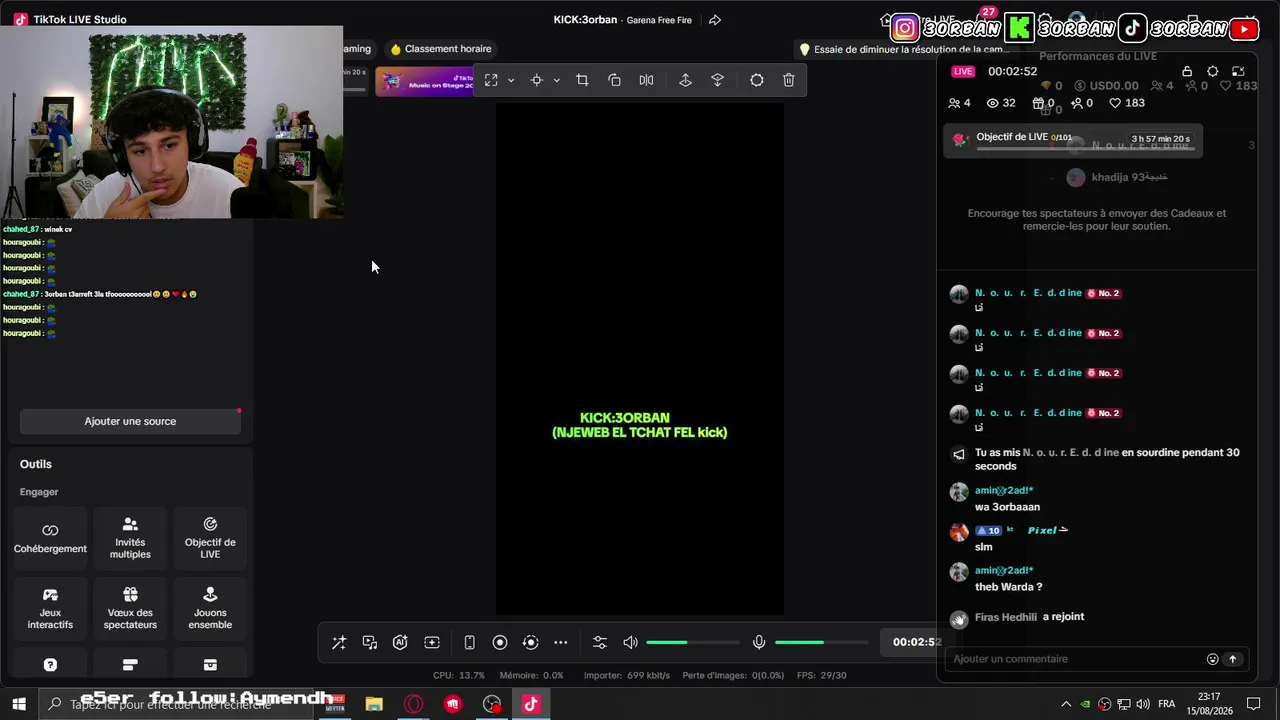The width and height of the screenshot is (1280, 720).
Task: Move the source layer up
Action: (x=685, y=80)
